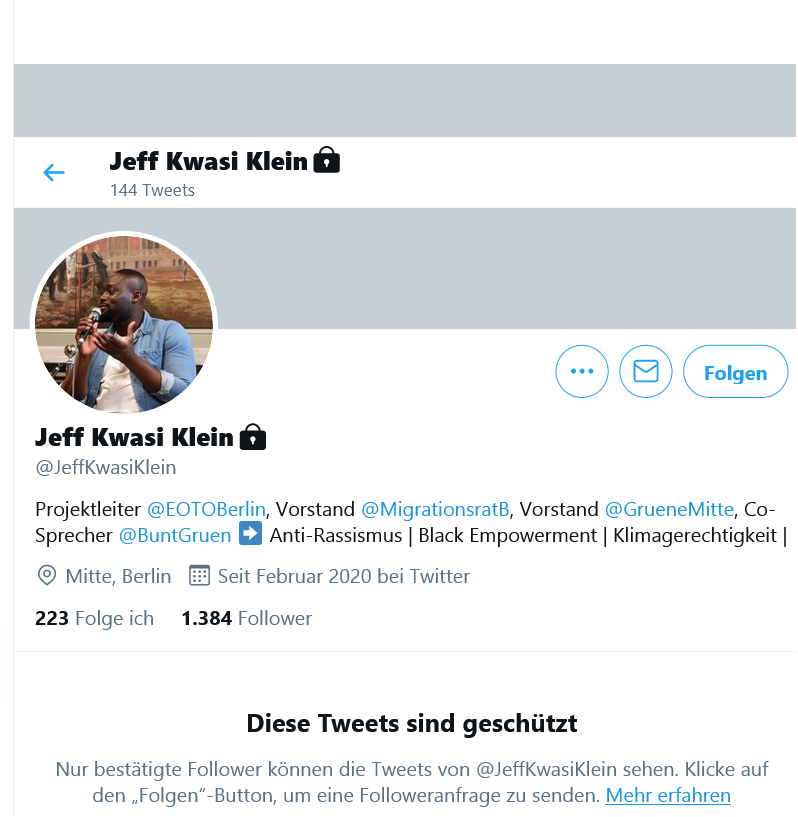This screenshot has width=798, height=817.
Task: Click the calendar icon next to join date
Action: click(200, 576)
